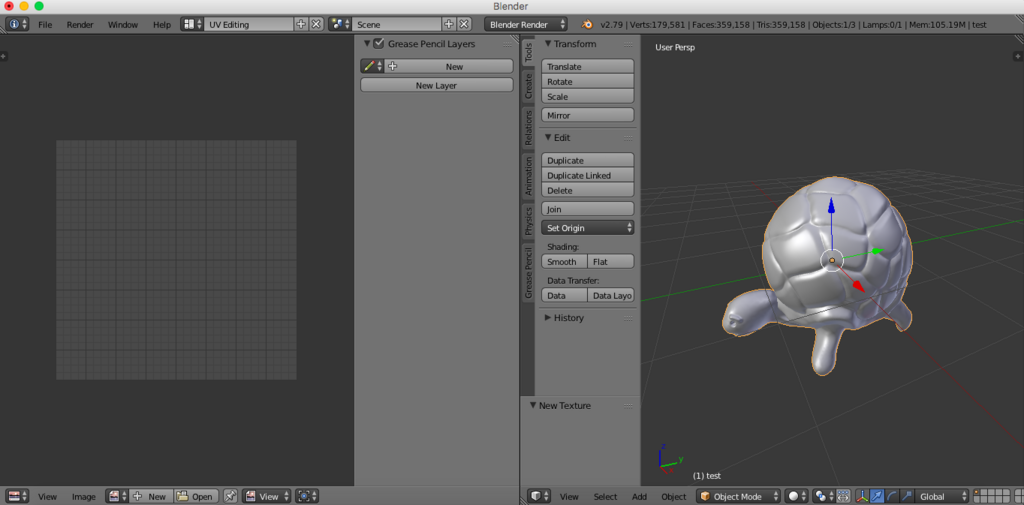
Task: Open the viewport shading sphere selector
Action: pyautogui.click(x=796, y=497)
